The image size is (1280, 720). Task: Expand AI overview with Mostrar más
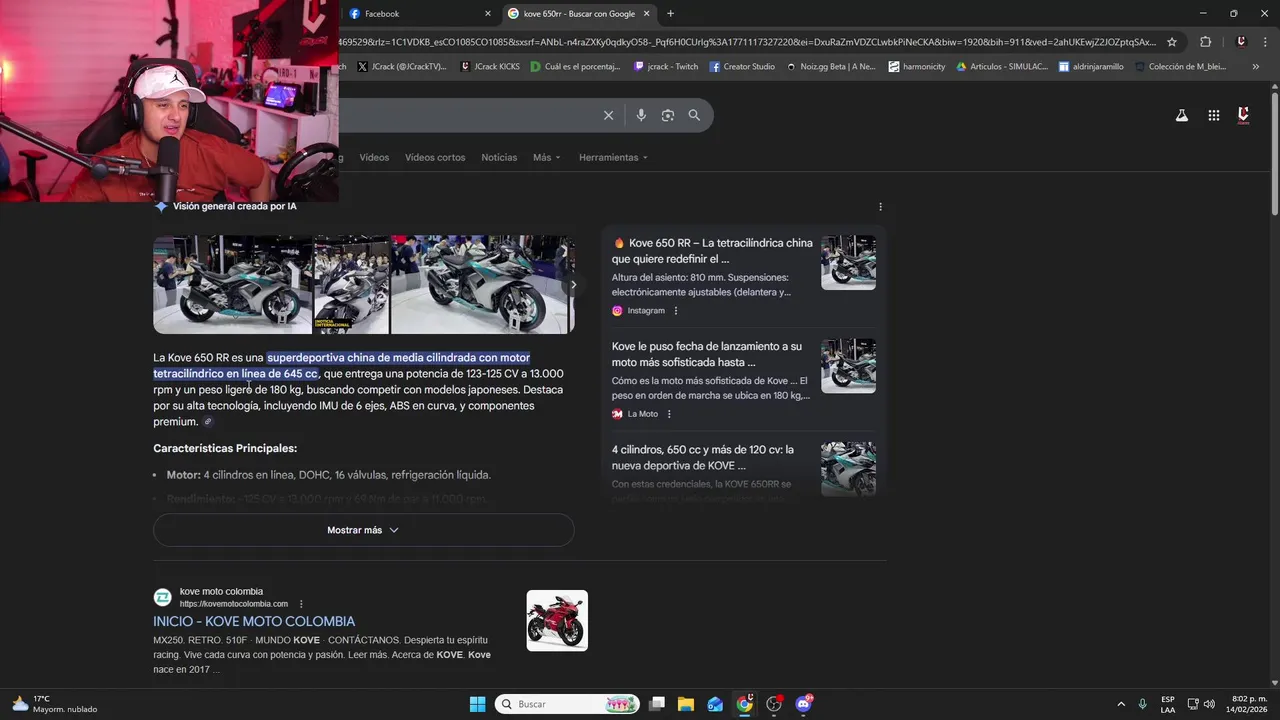tap(363, 530)
